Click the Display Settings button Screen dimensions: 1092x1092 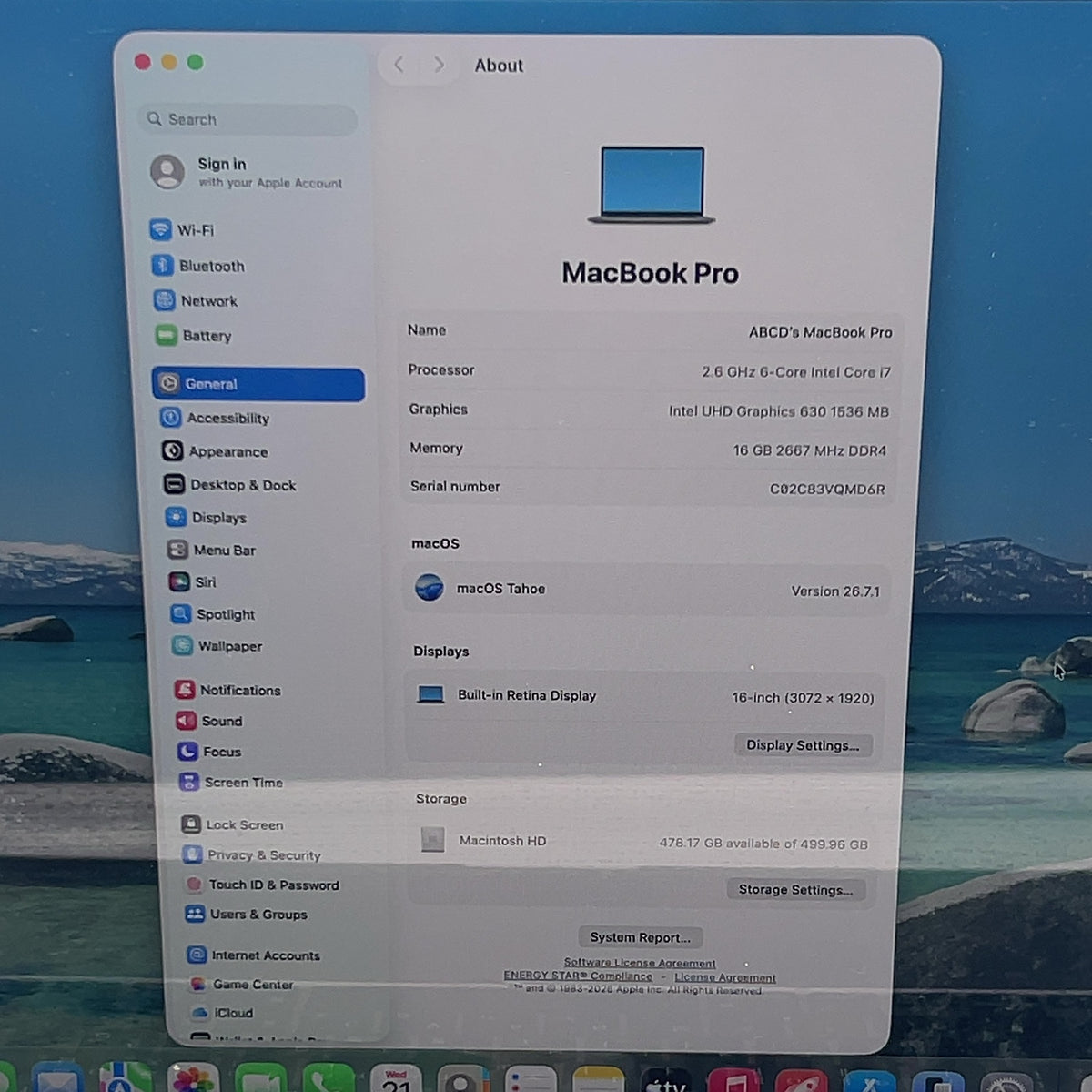[803, 745]
